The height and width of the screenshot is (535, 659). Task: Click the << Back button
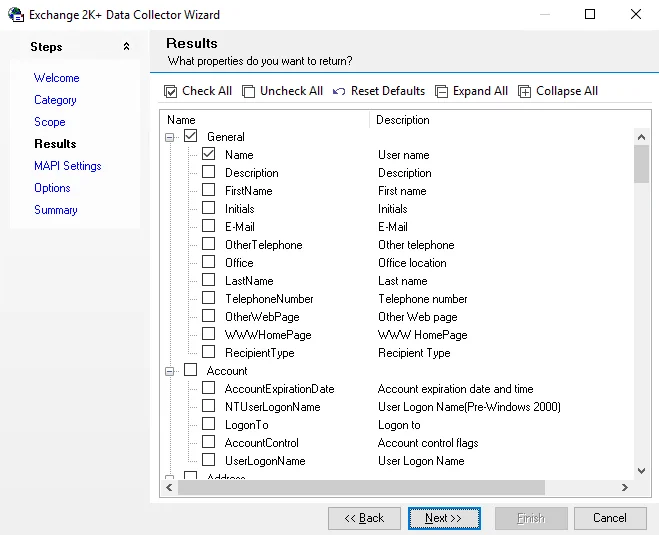[364, 518]
